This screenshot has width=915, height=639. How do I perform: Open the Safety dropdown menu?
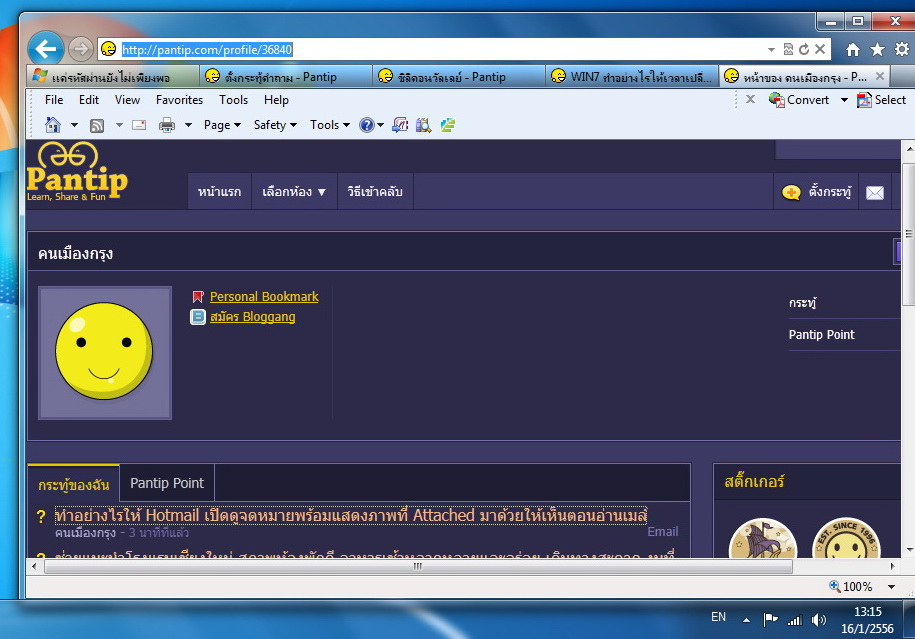(275, 125)
